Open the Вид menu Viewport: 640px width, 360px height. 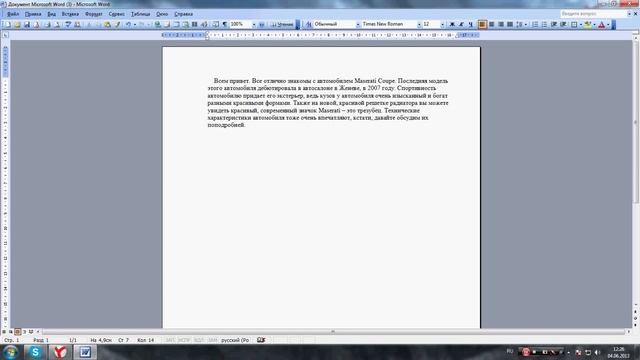click(x=51, y=14)
